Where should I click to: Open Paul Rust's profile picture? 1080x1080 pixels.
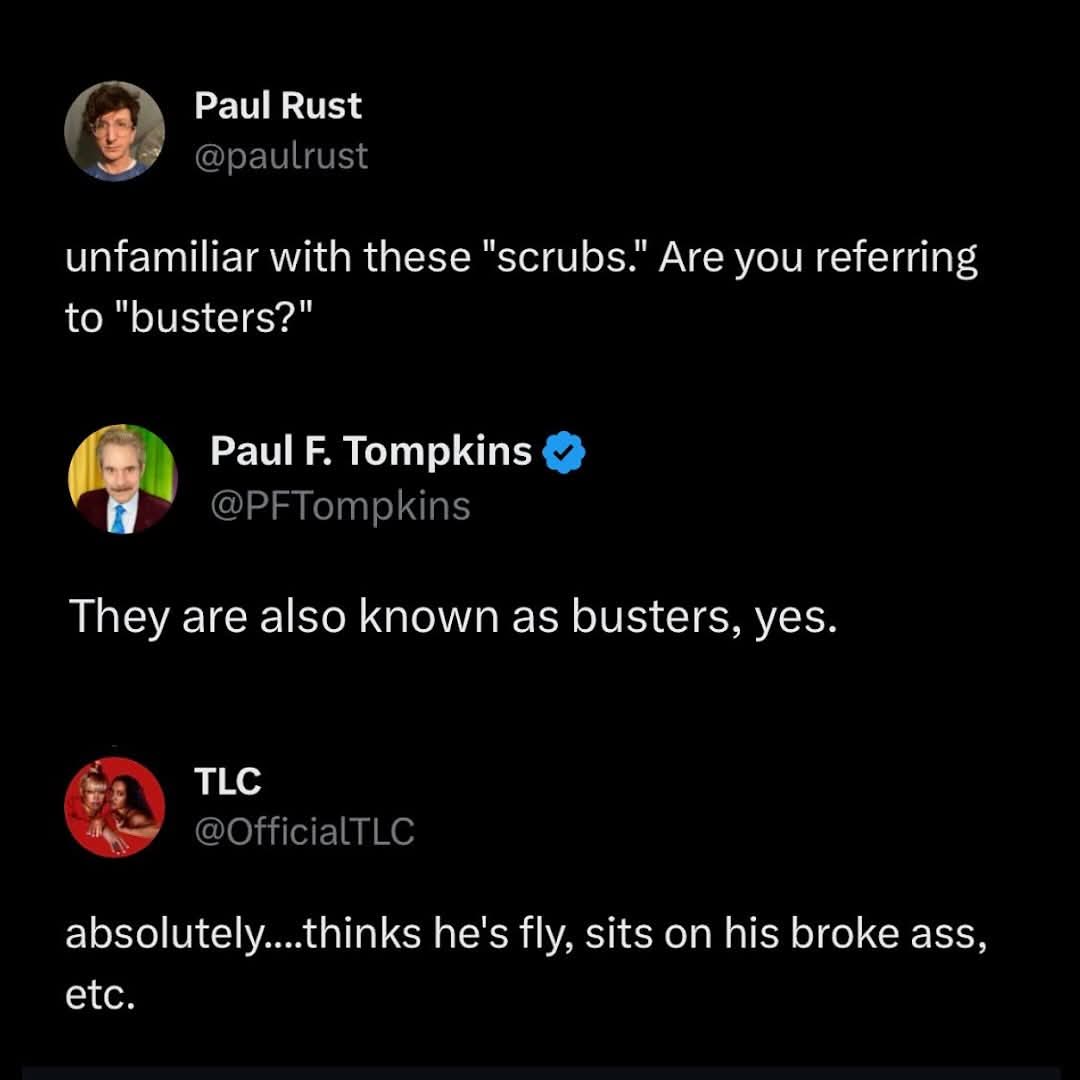point(114,131)
